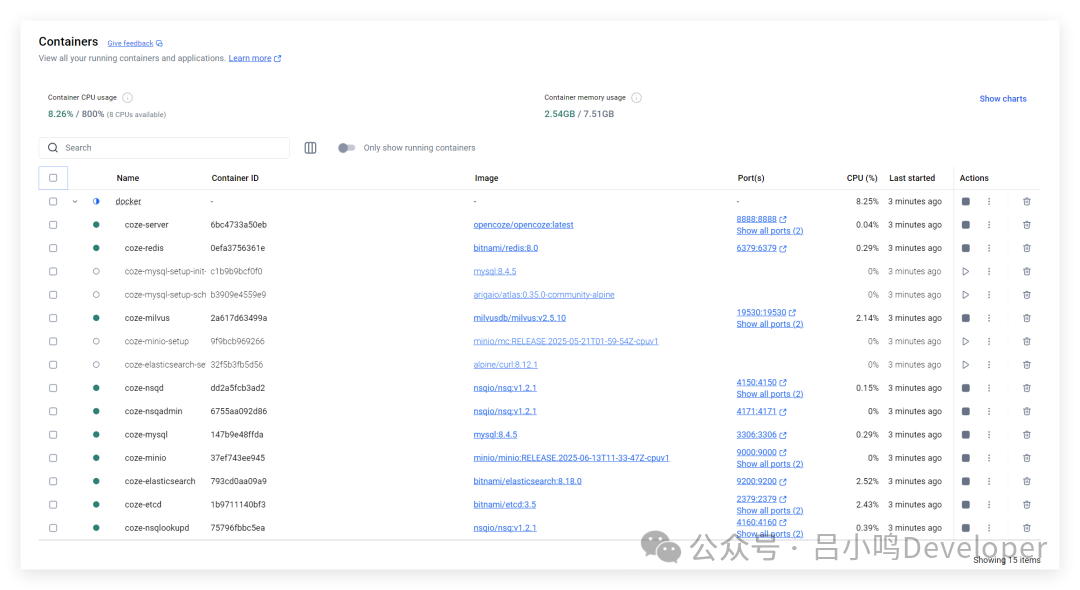Delete the coze-server container
This screenshot has height=590, width=1080.
[x=1026, y=225]
